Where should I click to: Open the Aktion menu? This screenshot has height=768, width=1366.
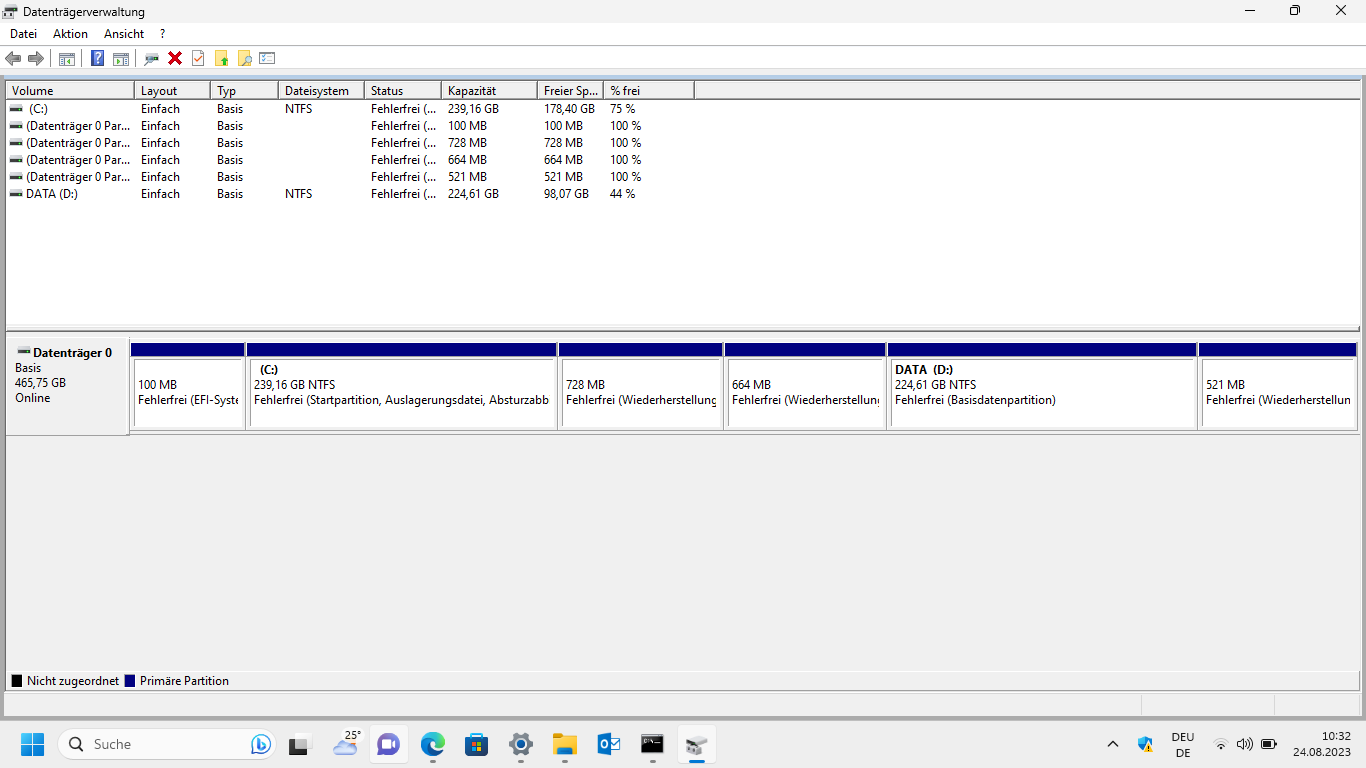70,34
